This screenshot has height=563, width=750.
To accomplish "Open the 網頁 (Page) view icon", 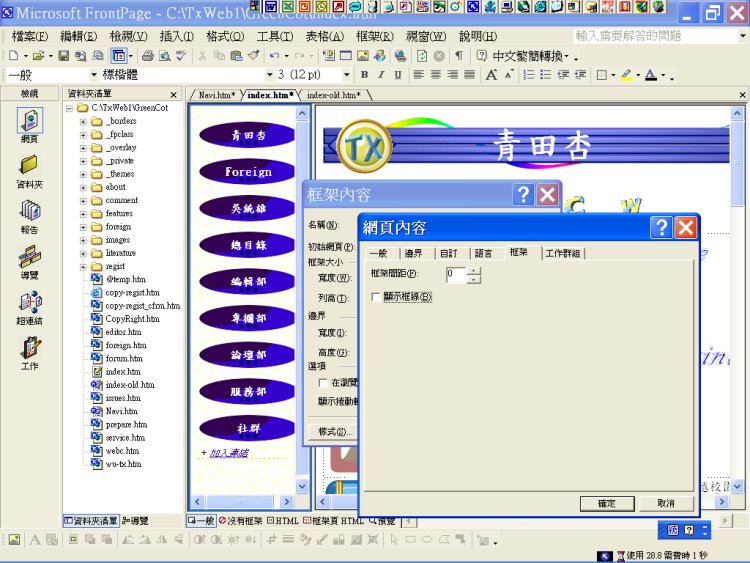I will pos(29,124).
